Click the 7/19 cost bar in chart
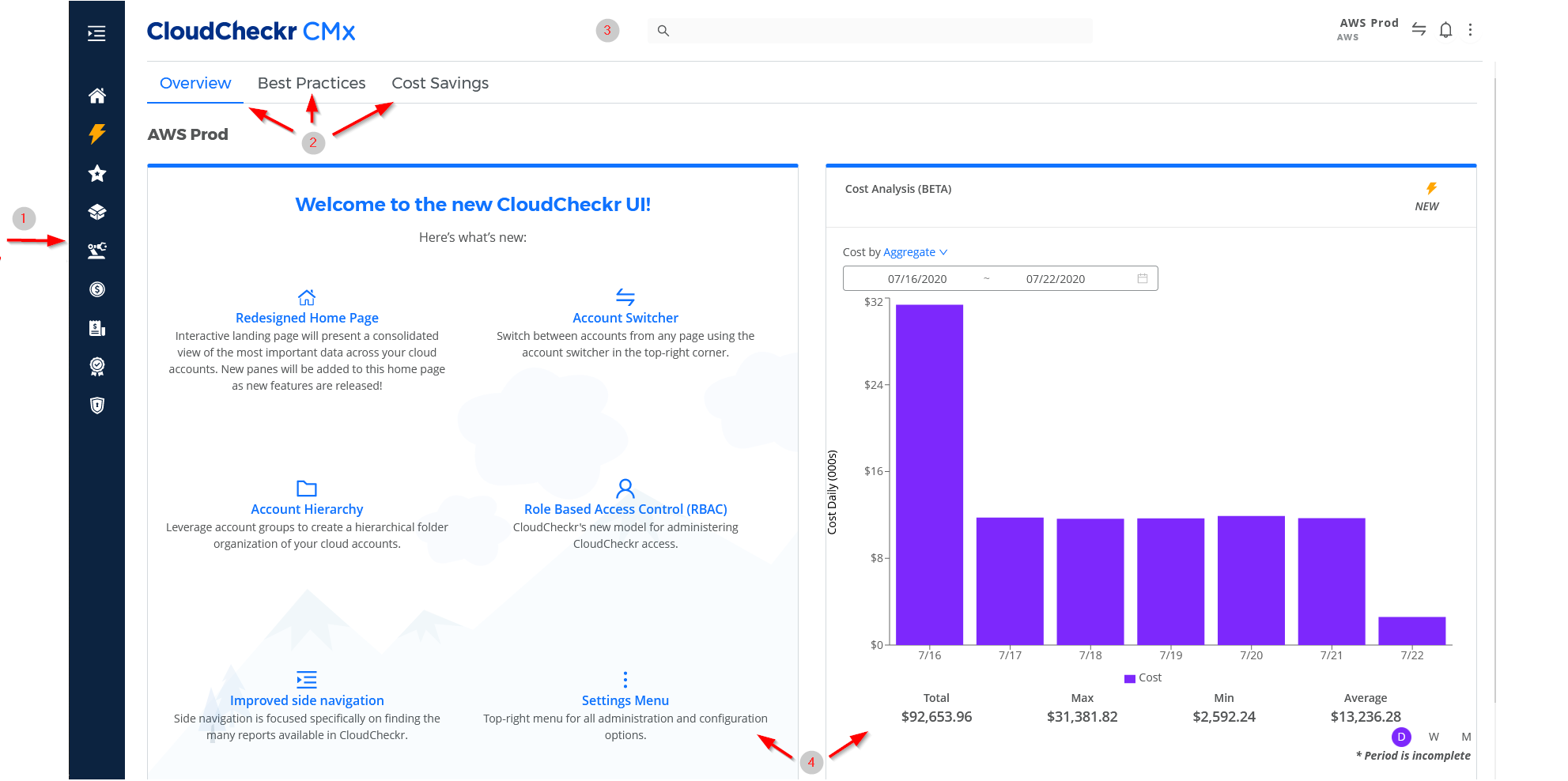1568x781 pixels. click(1171, 581)
